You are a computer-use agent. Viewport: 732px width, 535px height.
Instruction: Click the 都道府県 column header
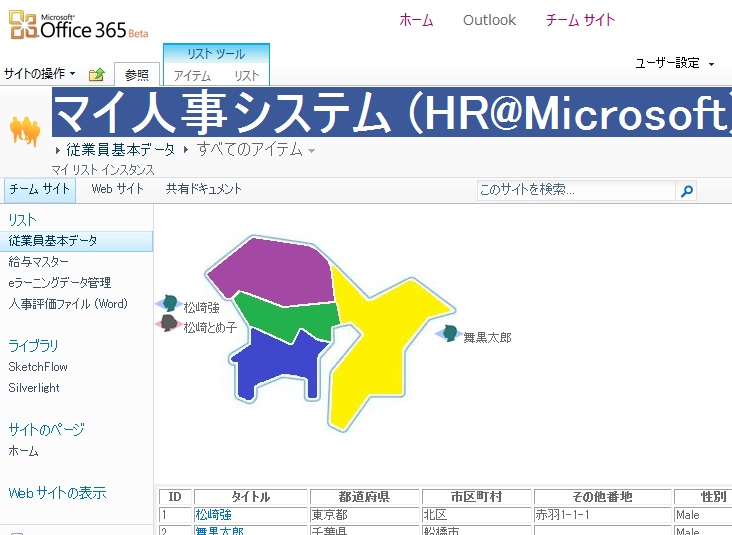point(364,497)
